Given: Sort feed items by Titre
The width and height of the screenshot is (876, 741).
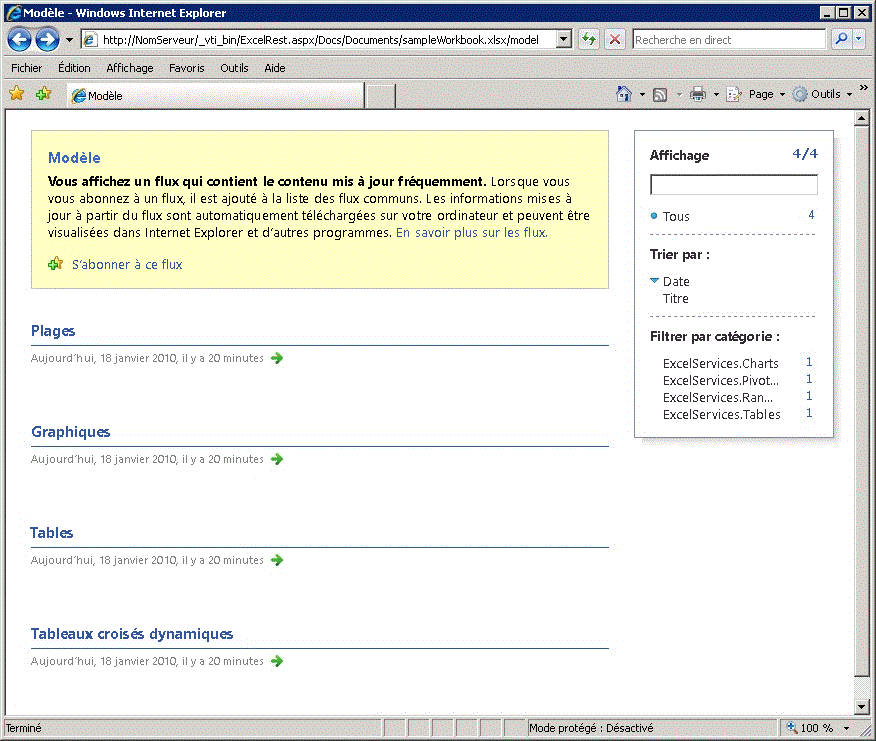Looking at the screenshot, I should click(x=676, y=298).
